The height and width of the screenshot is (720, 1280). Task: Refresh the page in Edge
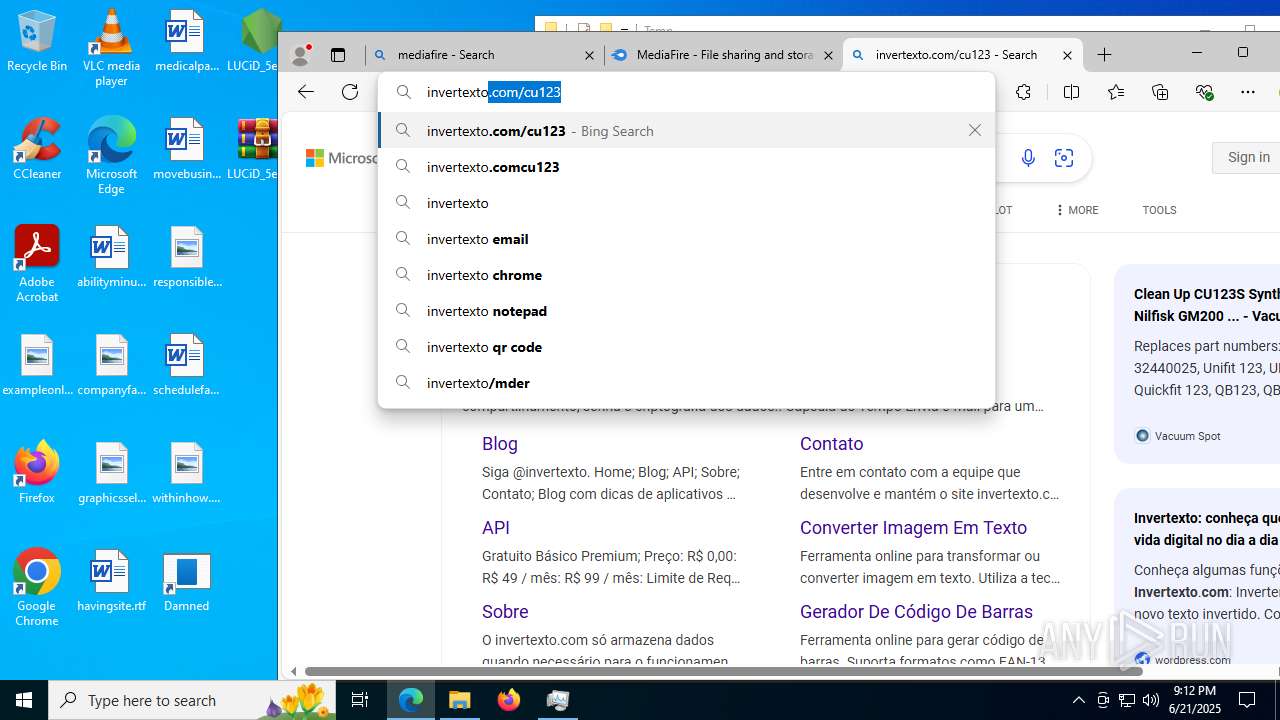[x=350, y=92]
